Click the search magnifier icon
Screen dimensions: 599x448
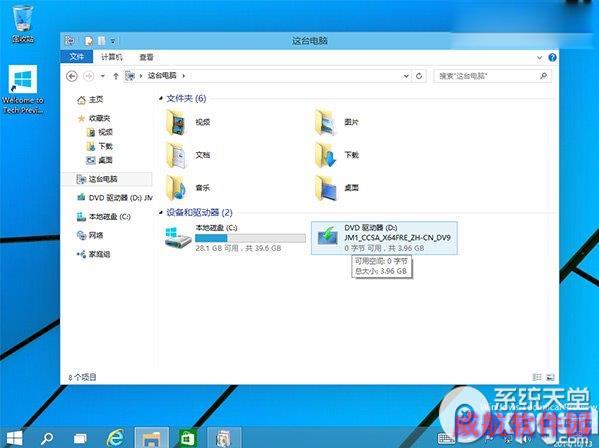pos(543,76)
